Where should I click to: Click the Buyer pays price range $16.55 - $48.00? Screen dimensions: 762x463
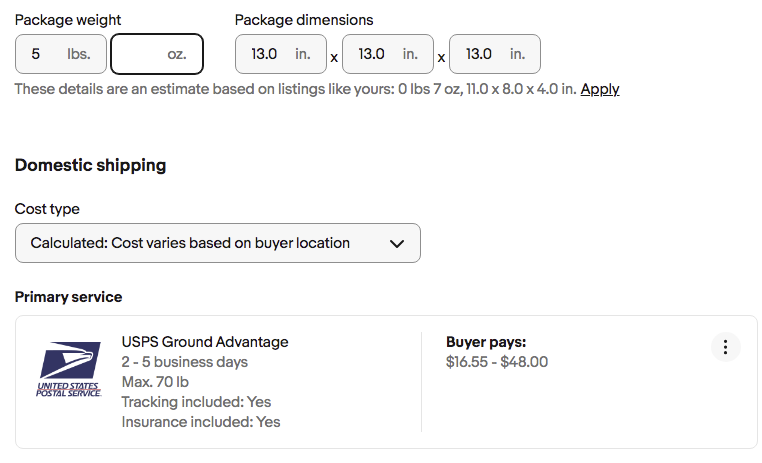(496, 362)
